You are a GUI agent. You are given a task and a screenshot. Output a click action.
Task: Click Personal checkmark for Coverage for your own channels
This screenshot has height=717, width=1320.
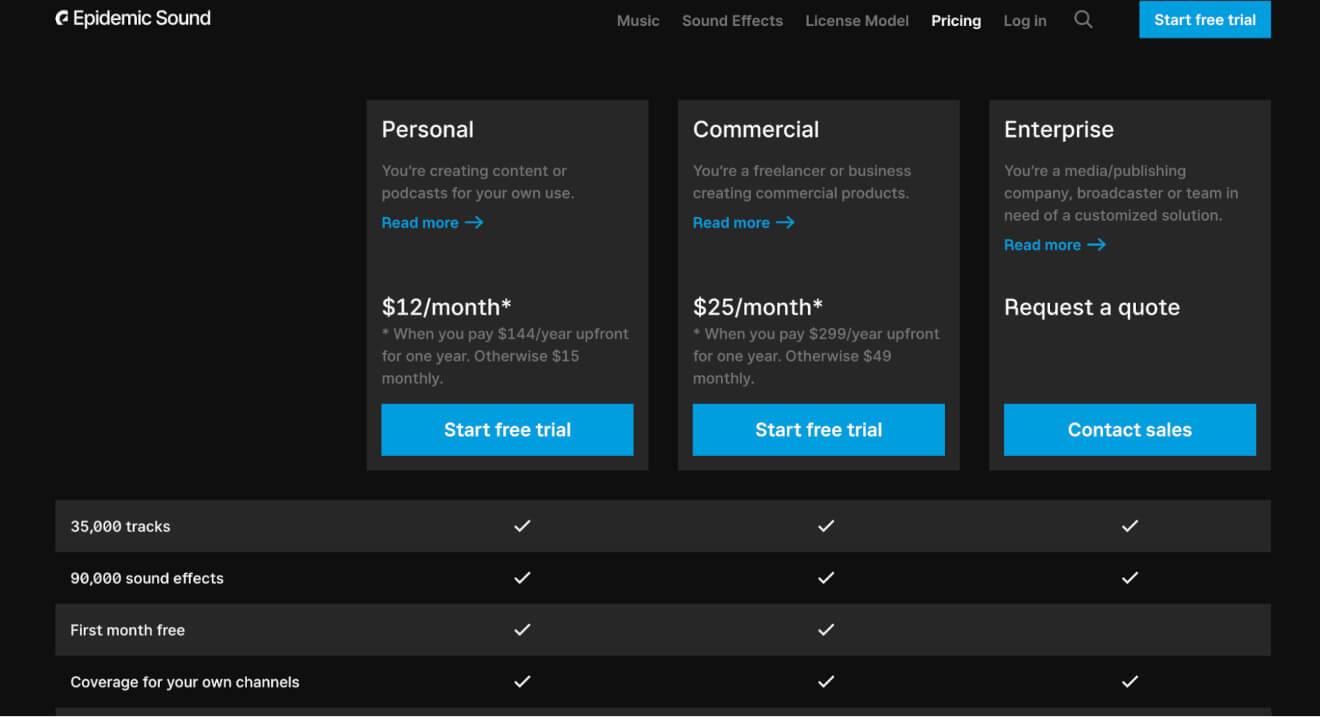[x=522, y=682]
